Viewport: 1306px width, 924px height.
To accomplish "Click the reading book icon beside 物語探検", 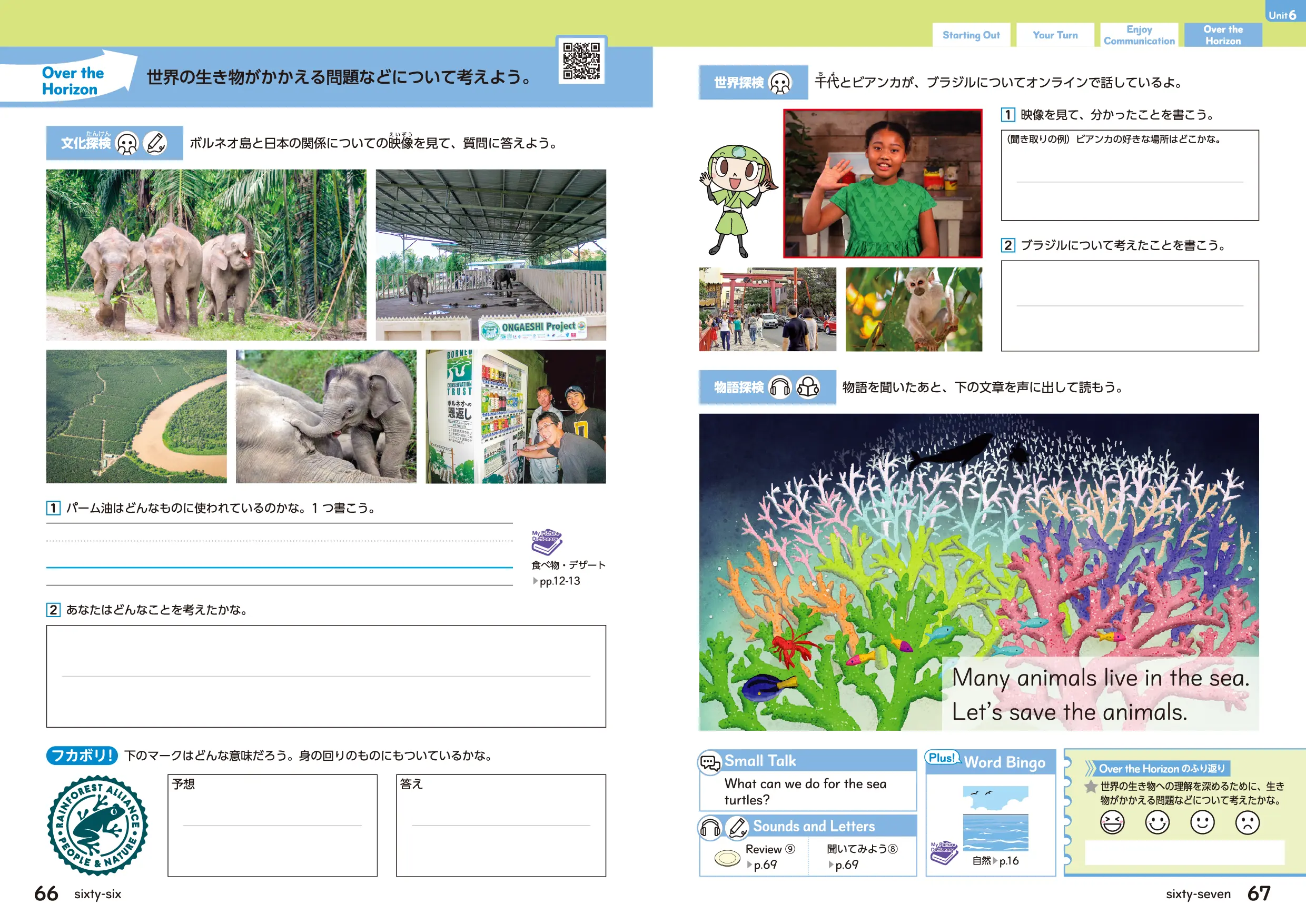I will click(x=807, y=388).
